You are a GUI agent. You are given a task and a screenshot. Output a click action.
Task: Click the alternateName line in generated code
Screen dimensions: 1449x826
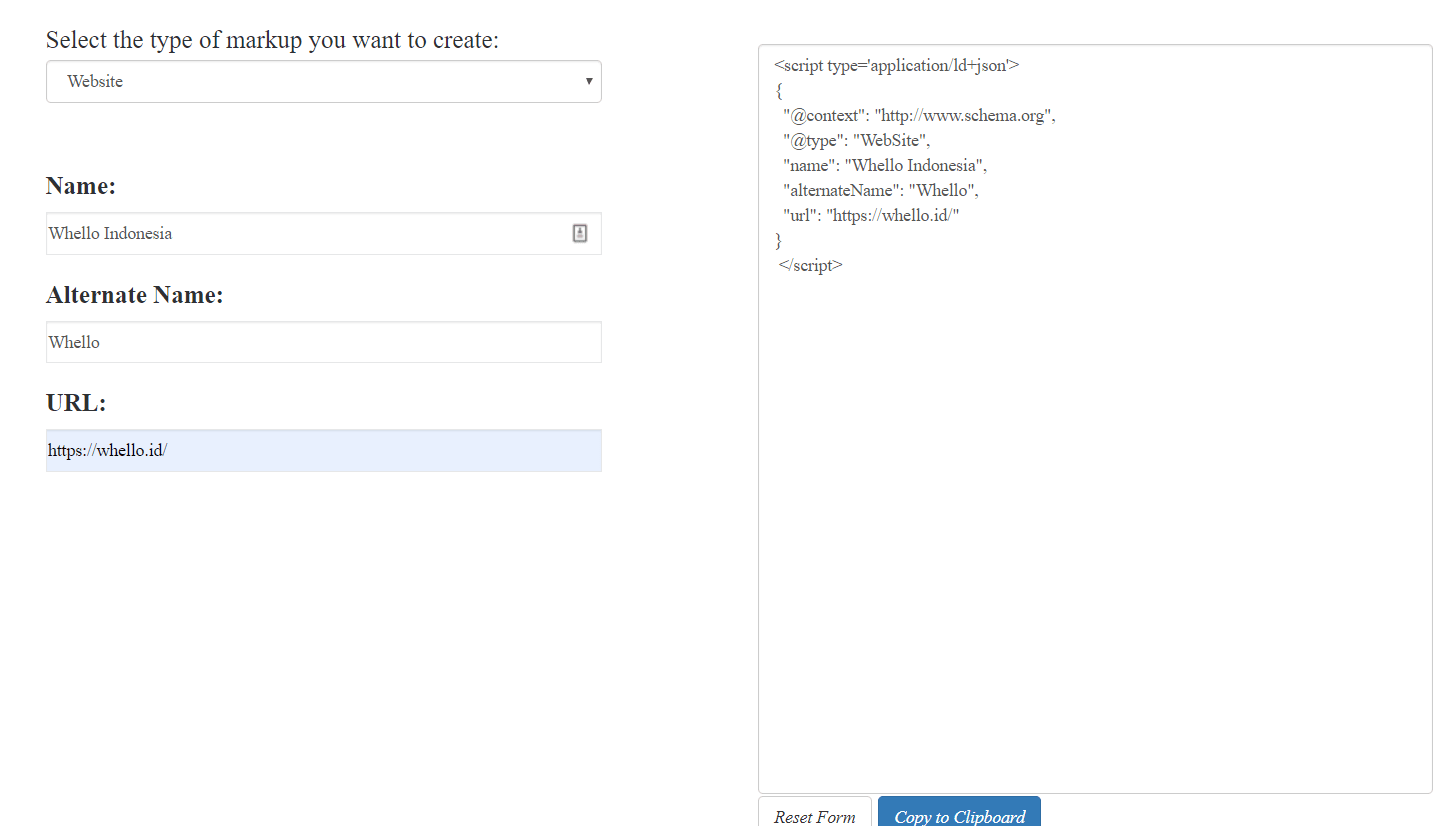(x=880, y=190)
